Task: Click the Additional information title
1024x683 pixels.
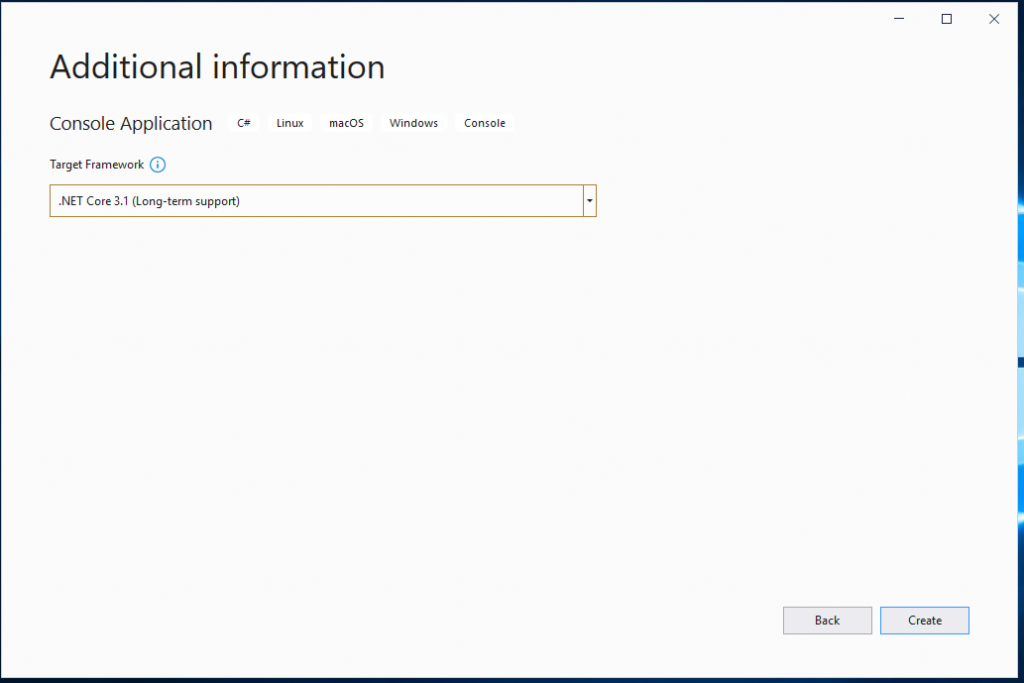Action: coord(217,67)
